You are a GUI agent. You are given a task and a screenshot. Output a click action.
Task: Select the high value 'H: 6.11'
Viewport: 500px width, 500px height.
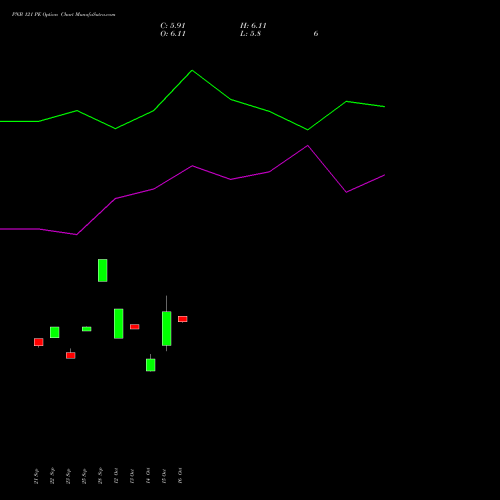coord(253,26)
